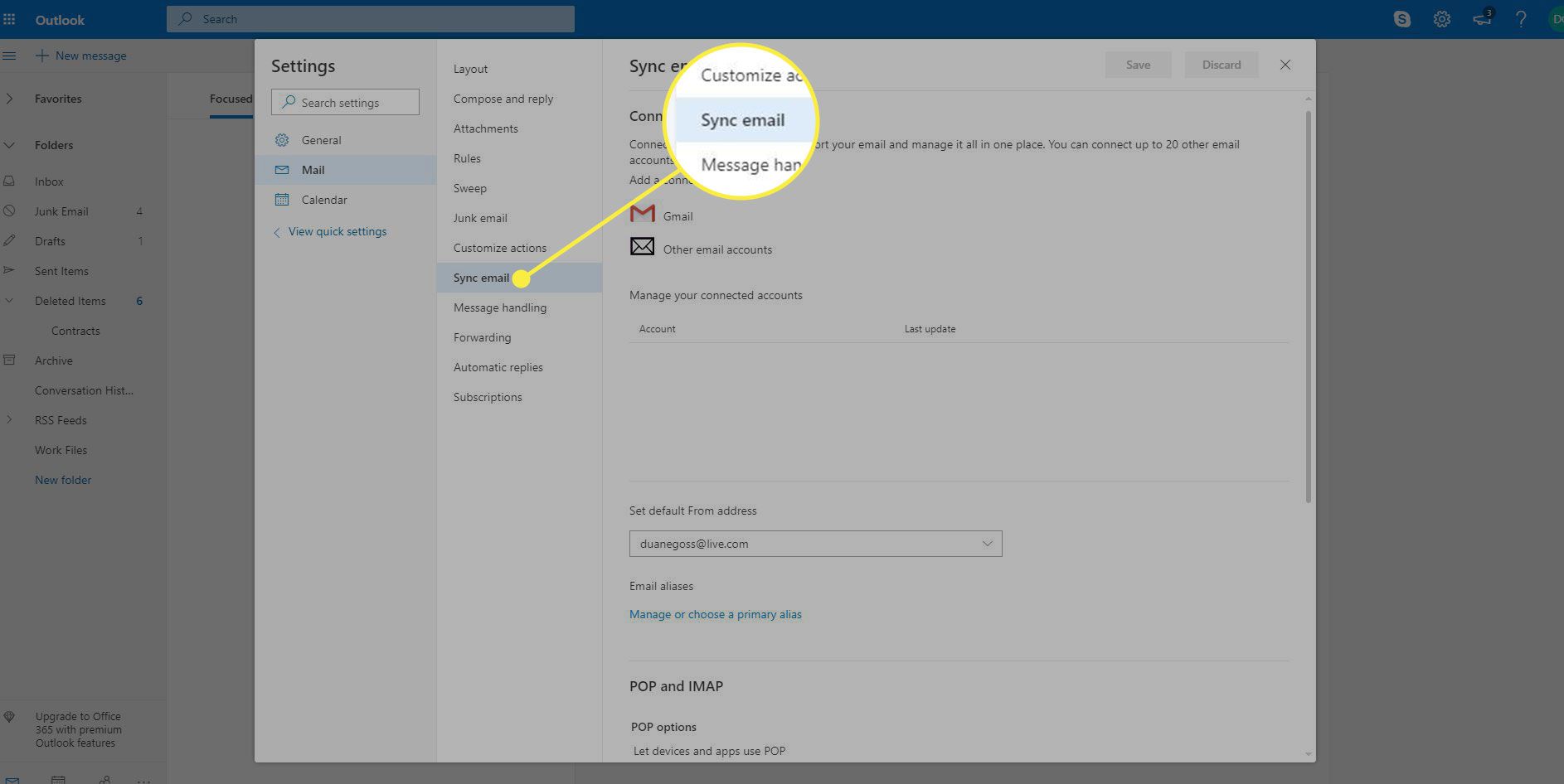The width and height of the screenshot is (1564, 784).
Task: Select Sync email in settings list
Action: pos(519,278)
